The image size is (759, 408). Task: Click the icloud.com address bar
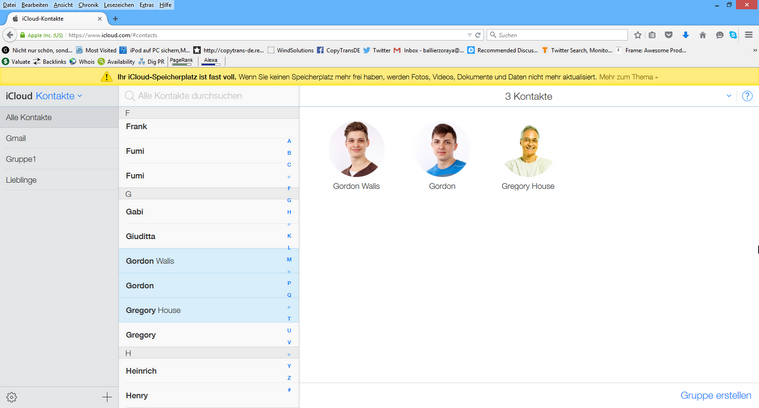click(x=266, y=35)
